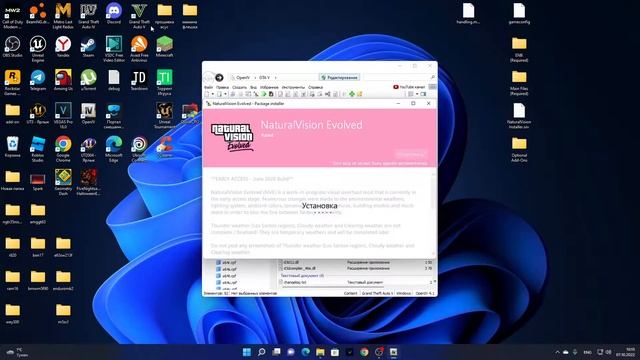The width and height of the screenshot is (640, 360).
Task: Open the Microsoft Edge desktop shortcut
Action: point(113,149)
